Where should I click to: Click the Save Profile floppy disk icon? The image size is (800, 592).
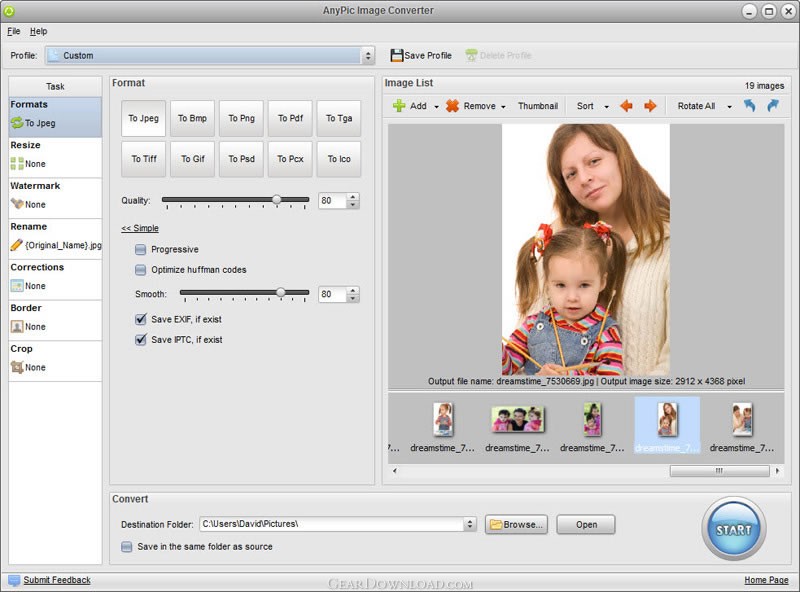click(x=396, y=55)
